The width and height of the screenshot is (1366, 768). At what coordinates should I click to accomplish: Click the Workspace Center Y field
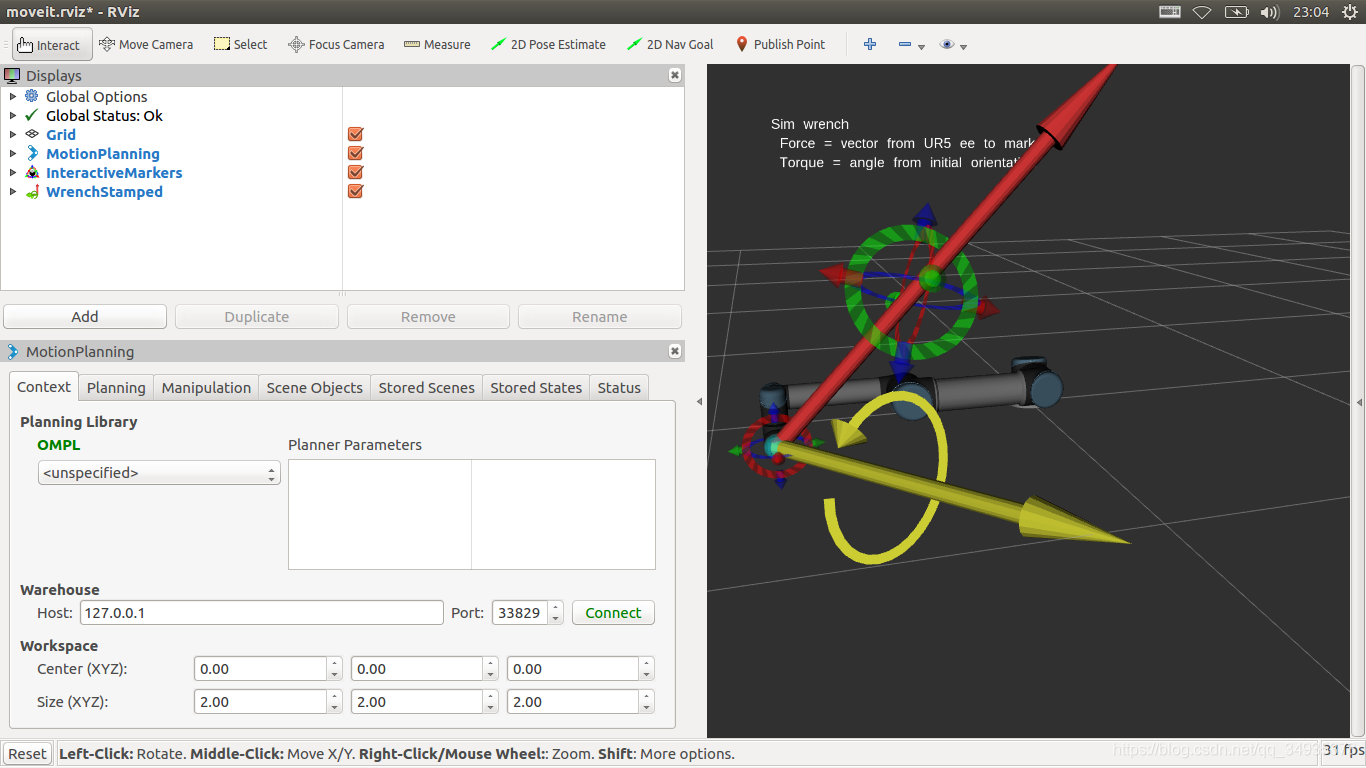point(417,669)
